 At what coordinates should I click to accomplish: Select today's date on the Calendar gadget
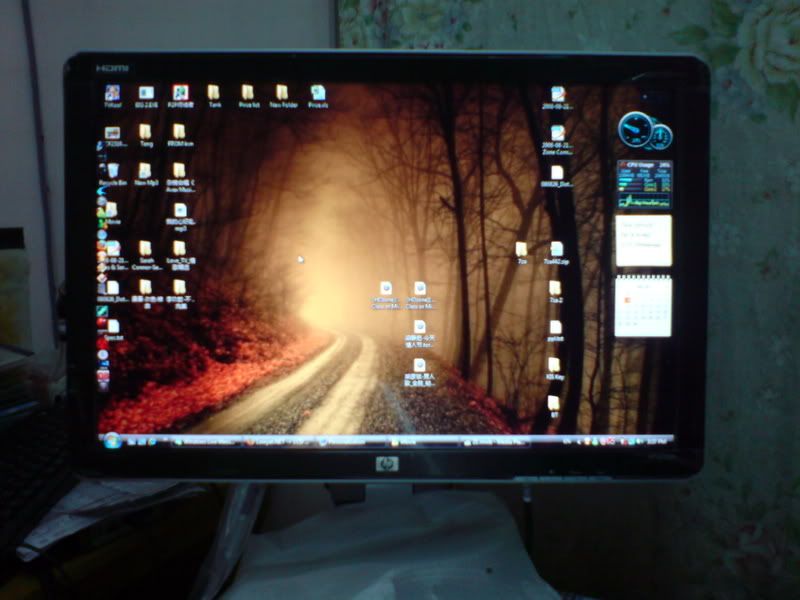626,298
